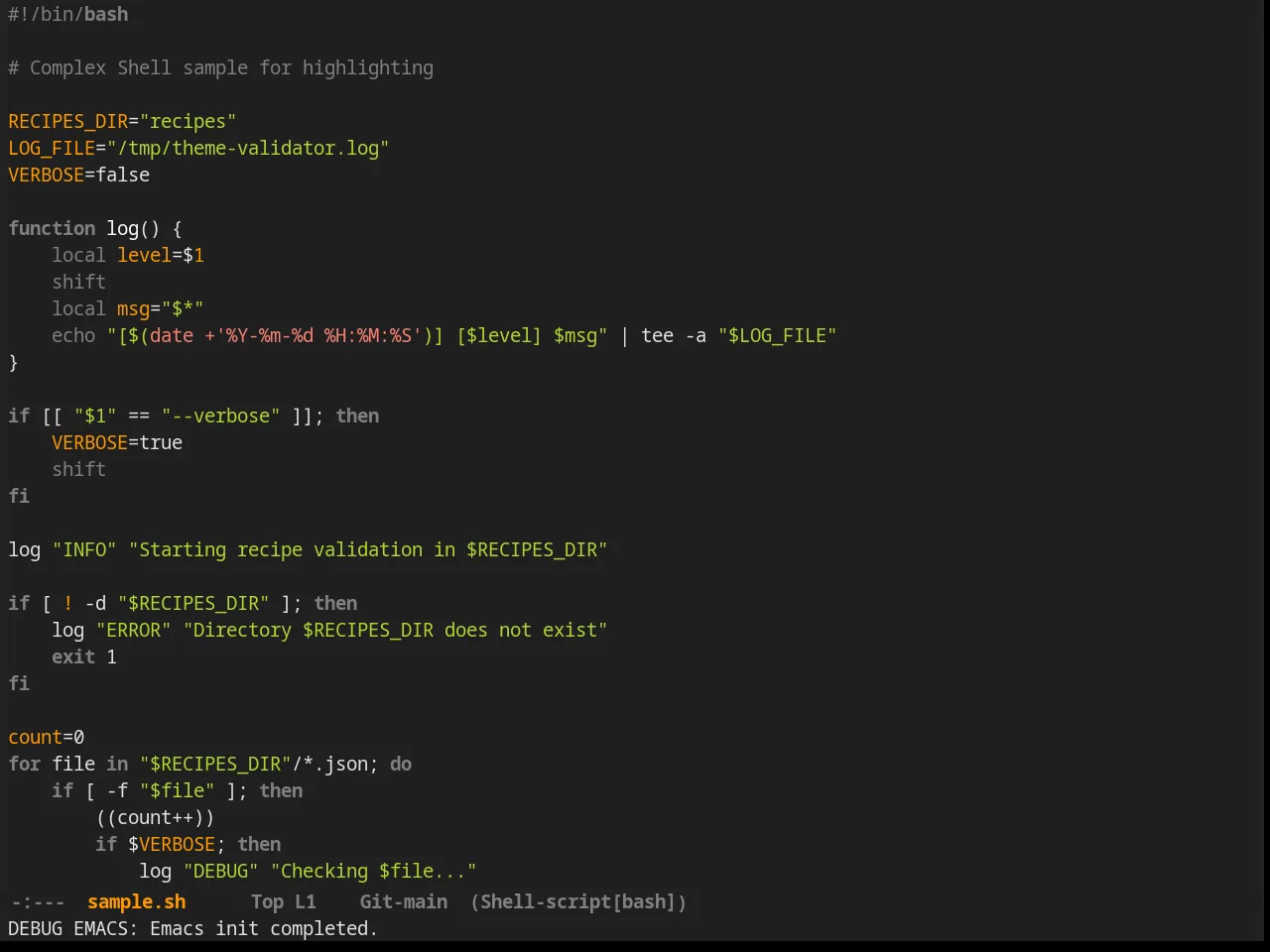Toggle the buffer status dashes in mode line
Viewport: 1270px width, 952px height.
(x=38, y=902)
